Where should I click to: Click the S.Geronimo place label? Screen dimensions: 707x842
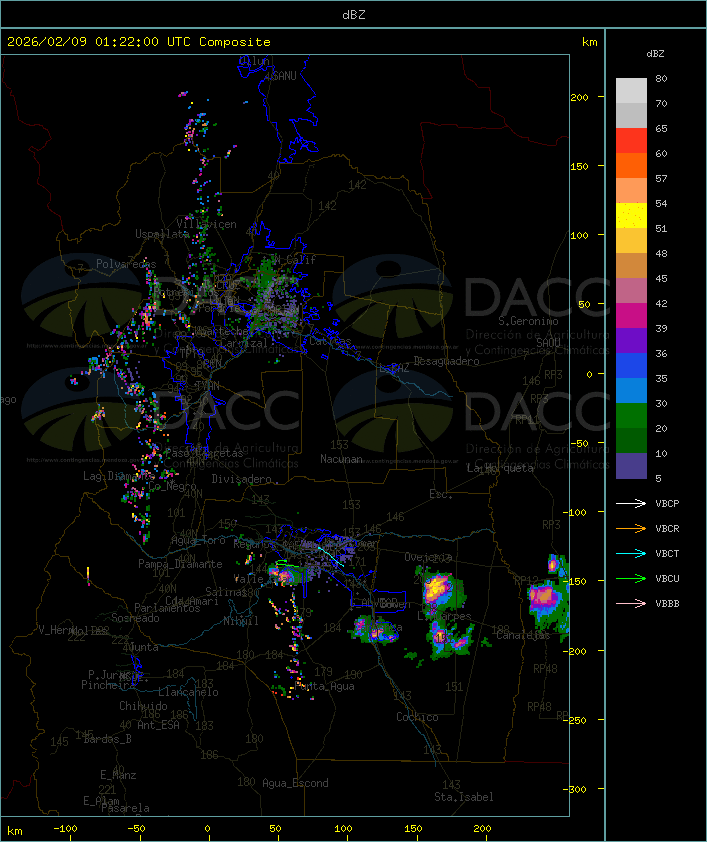pyautogui.click(x=528, y=321)
